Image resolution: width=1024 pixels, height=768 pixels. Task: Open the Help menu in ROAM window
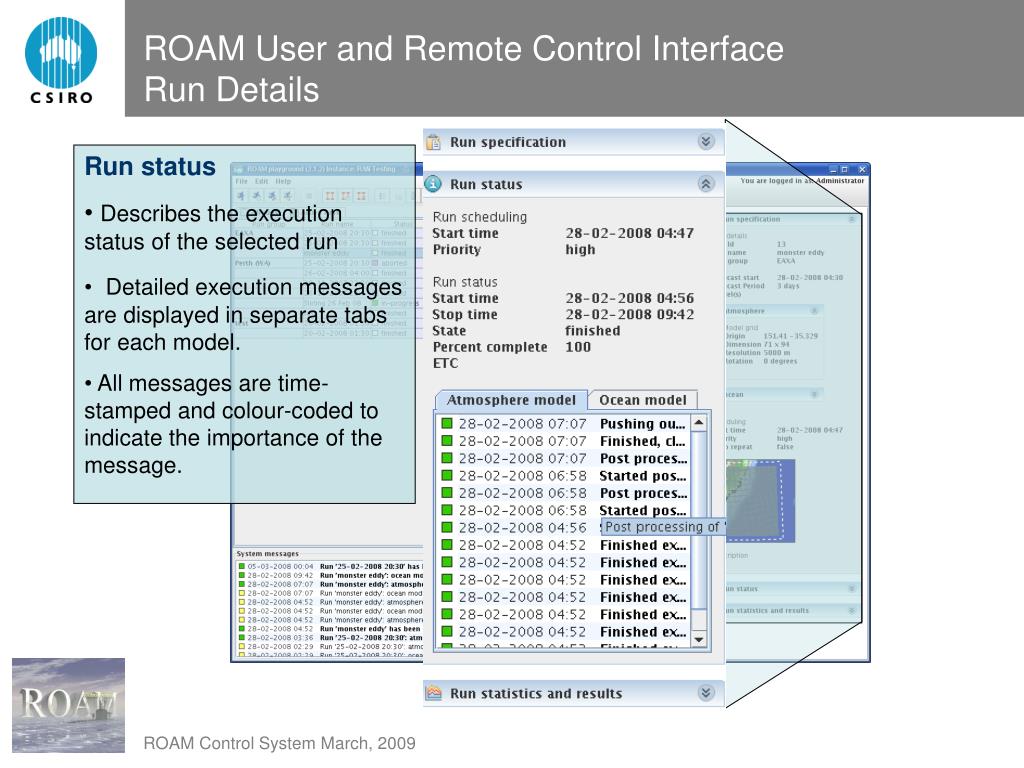pos(283,182)
